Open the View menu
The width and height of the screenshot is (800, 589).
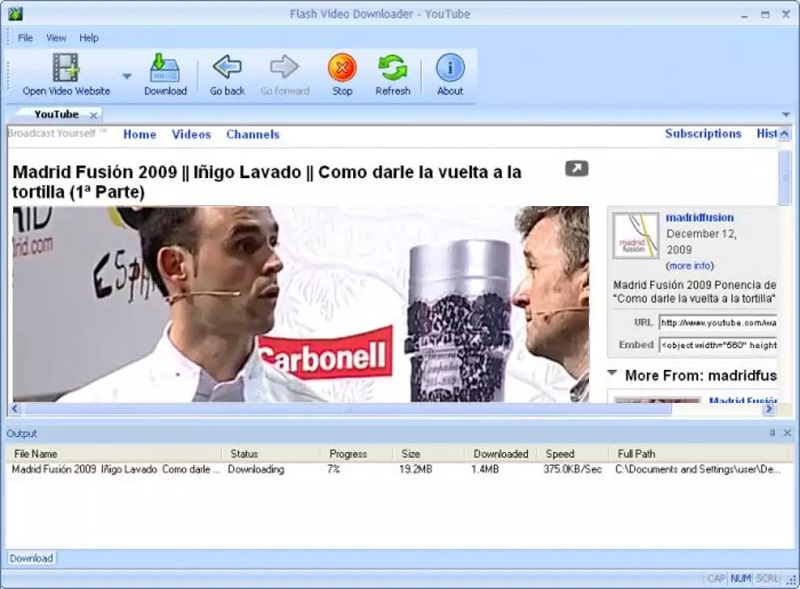56,38
